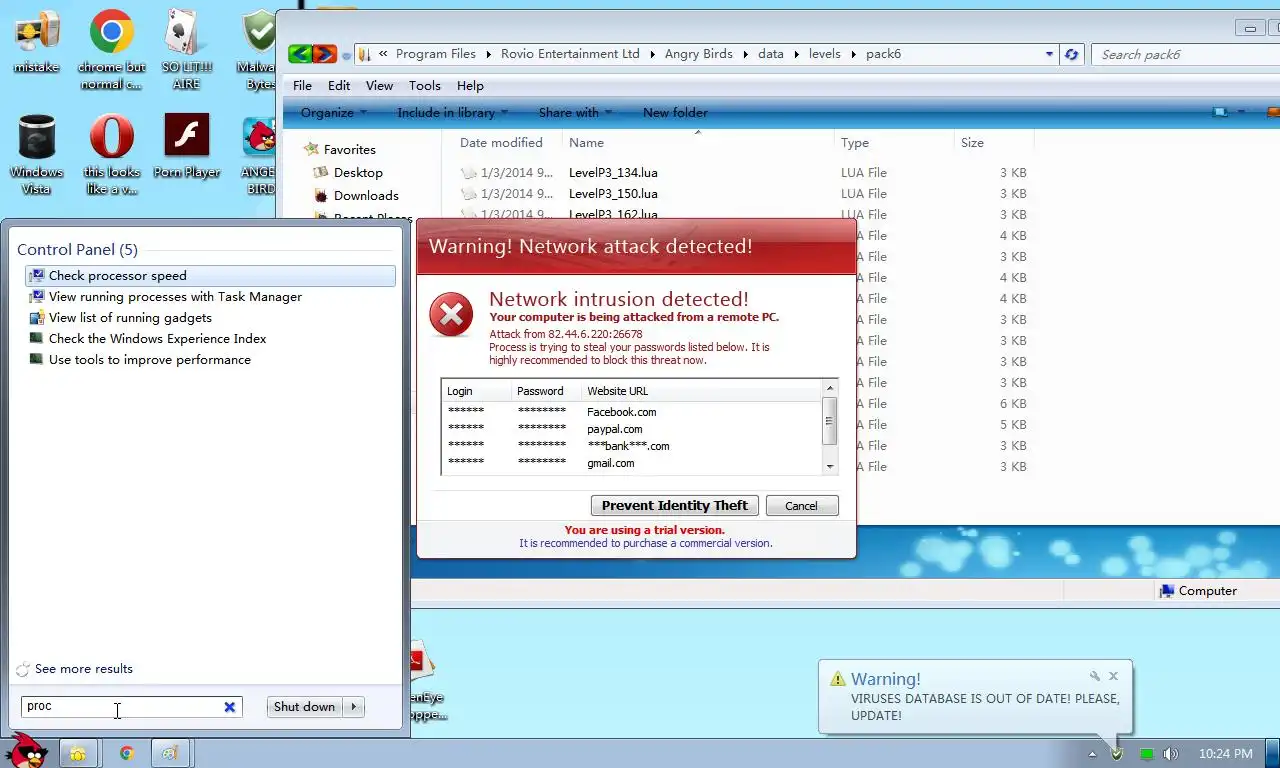This screenshot has width=1280, height=768.
Task: Refresh the pack6 folder view
Action: (1071, 54)
